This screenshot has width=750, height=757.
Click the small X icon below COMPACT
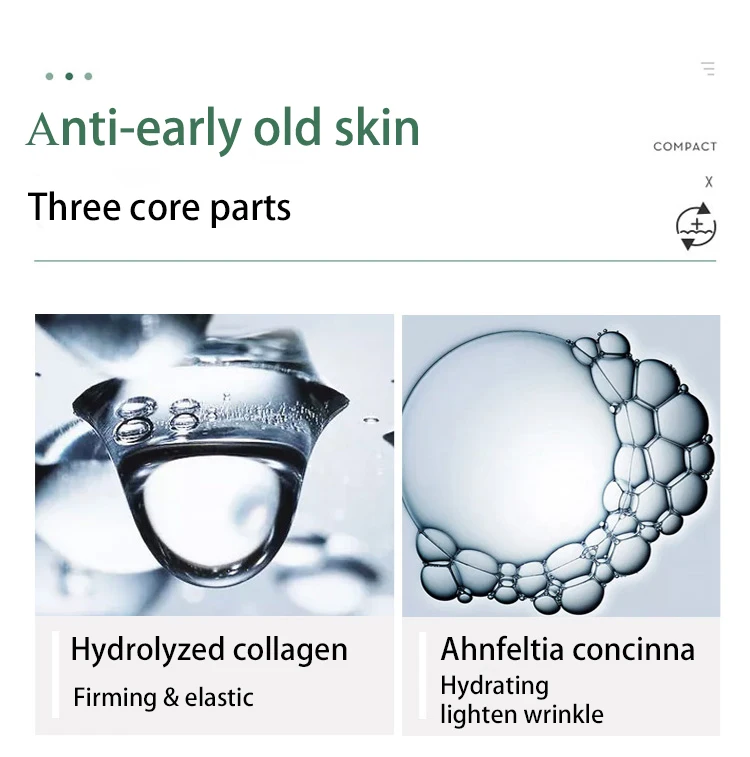(708, 182)
